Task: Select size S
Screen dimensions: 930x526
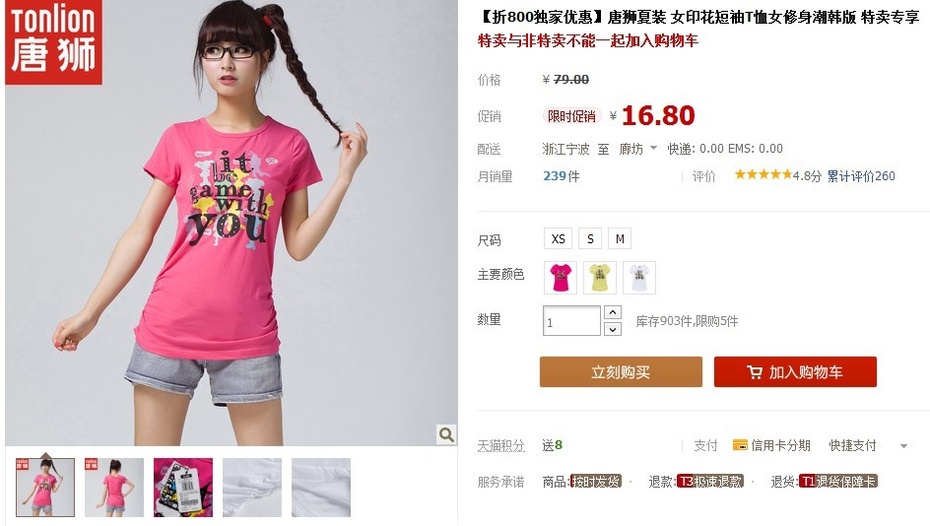Action: pyautogui.click(x=590, y=238)
